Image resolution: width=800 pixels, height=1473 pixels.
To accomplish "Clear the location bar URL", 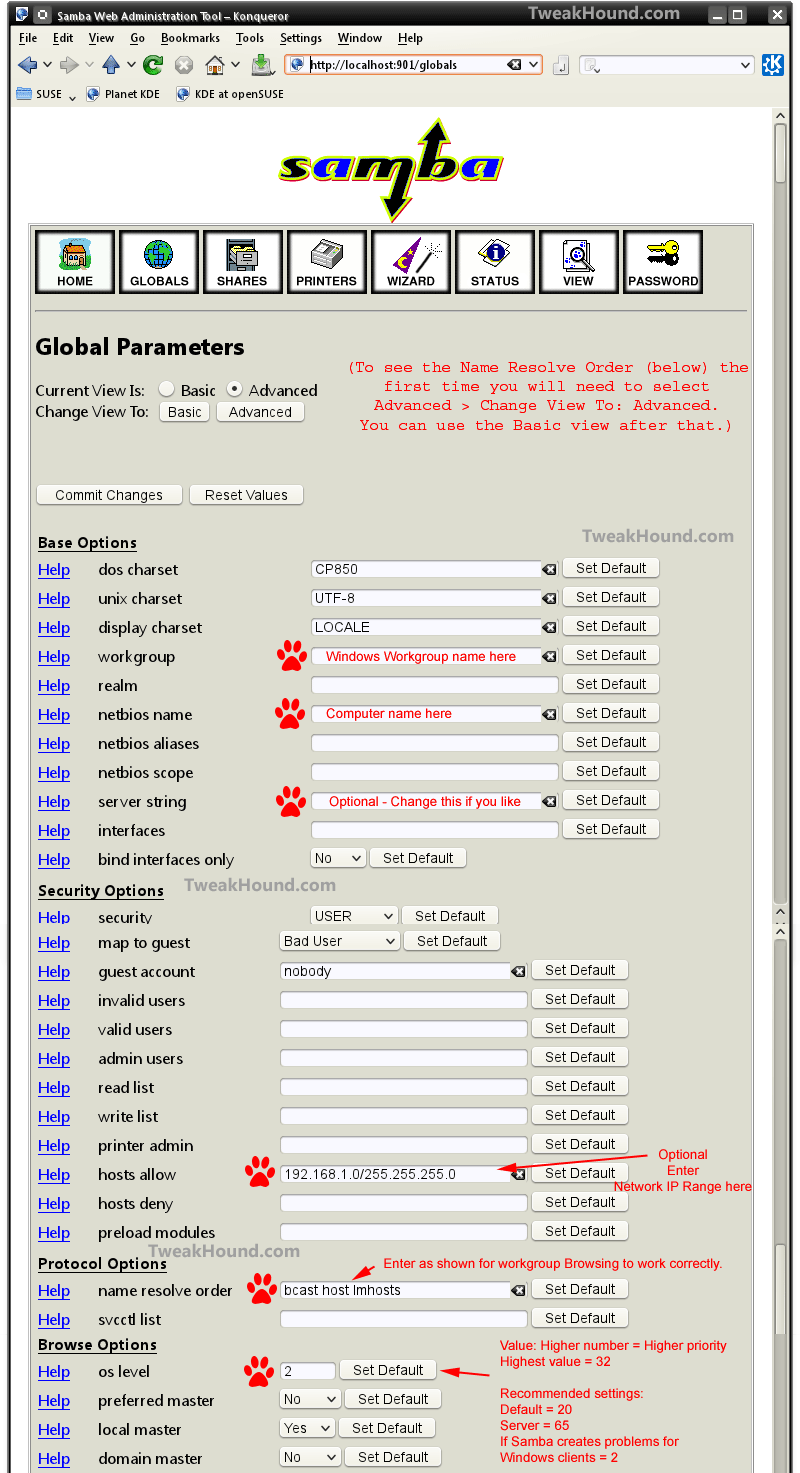I will click(513, 65).
